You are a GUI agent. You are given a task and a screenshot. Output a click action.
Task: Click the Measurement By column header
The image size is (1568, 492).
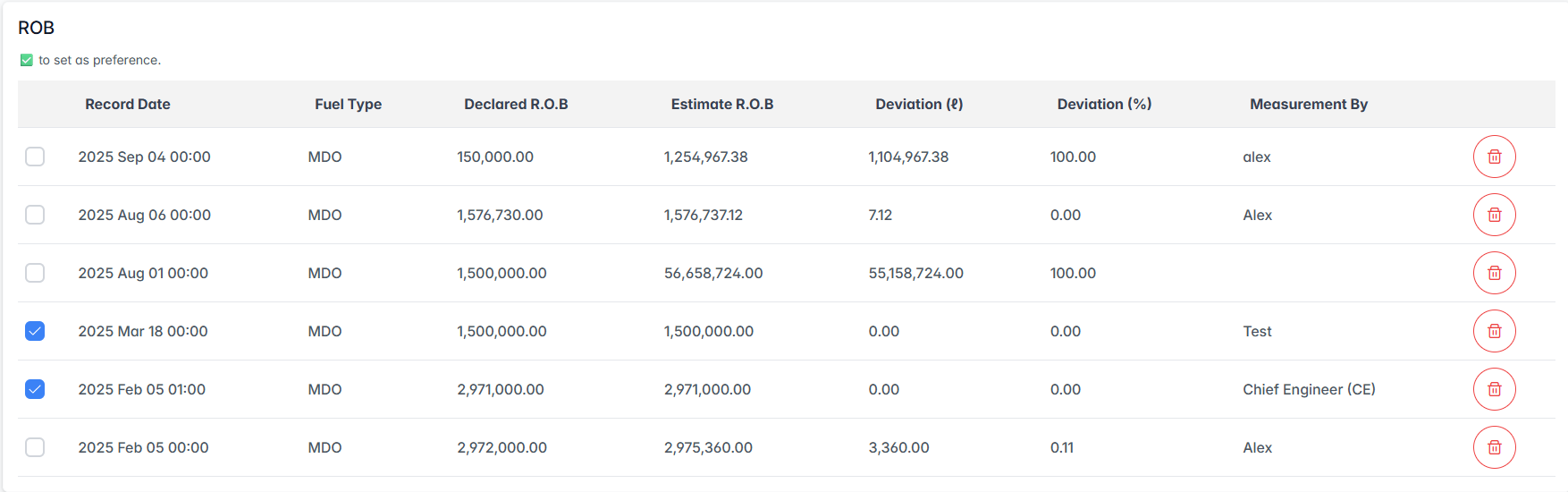[x=1309, y=104]
